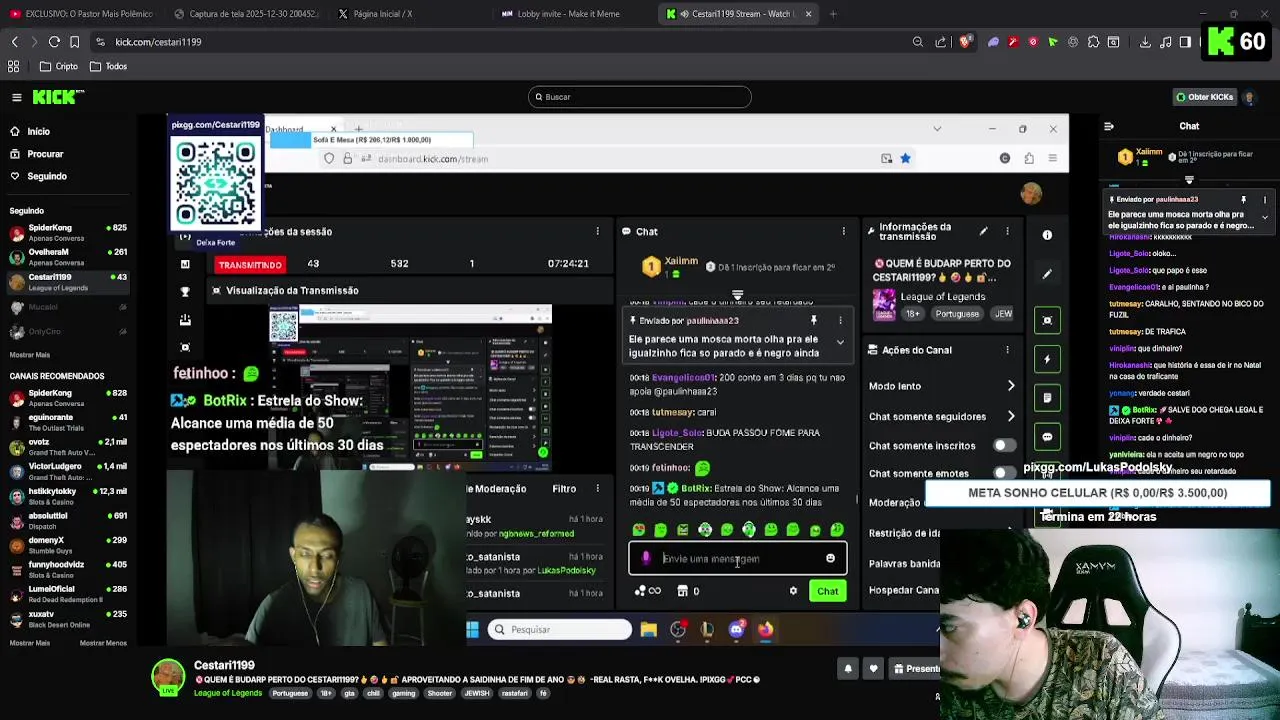Image resolution: width=1280 pixels, height=720 pixels.
Task: Open the extensions puzzle icon in the toolbar
Action: coord(1093,42)
